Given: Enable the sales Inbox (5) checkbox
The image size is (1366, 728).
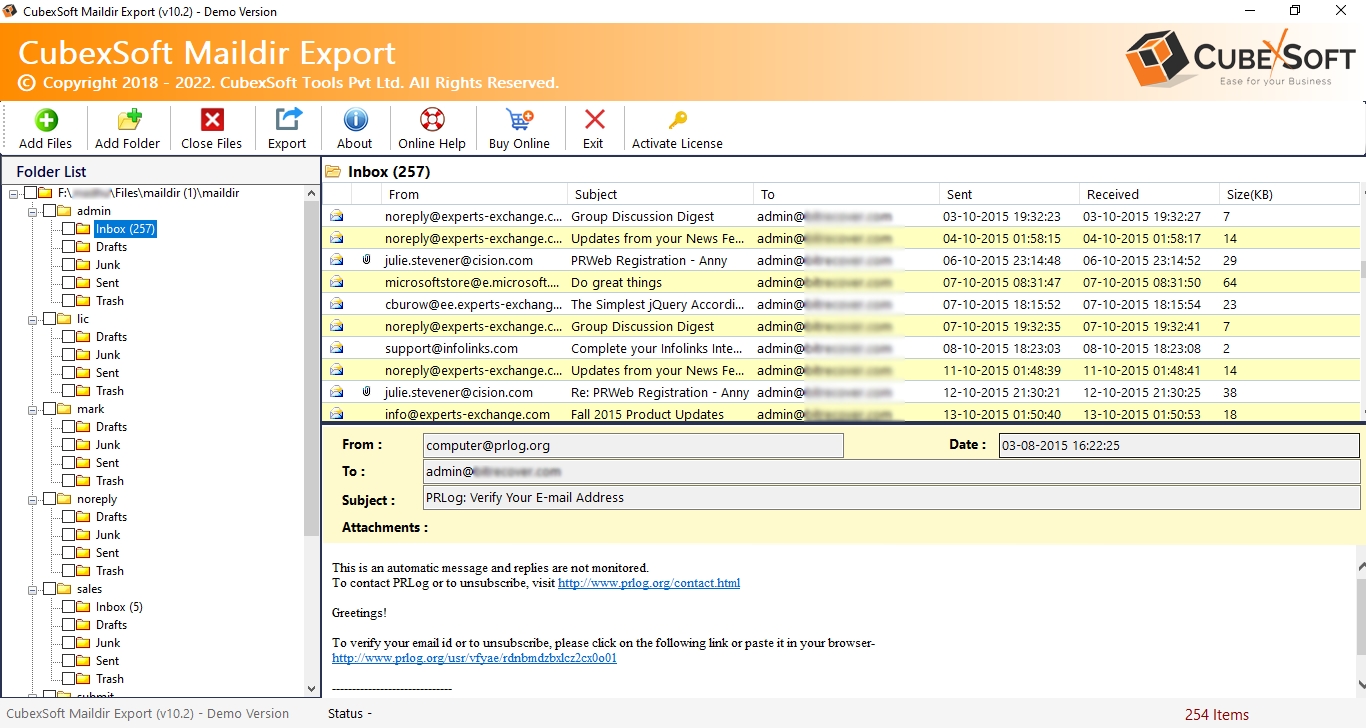Looking at the screenshot, I should pyautogui.click(x=69, y=607).
